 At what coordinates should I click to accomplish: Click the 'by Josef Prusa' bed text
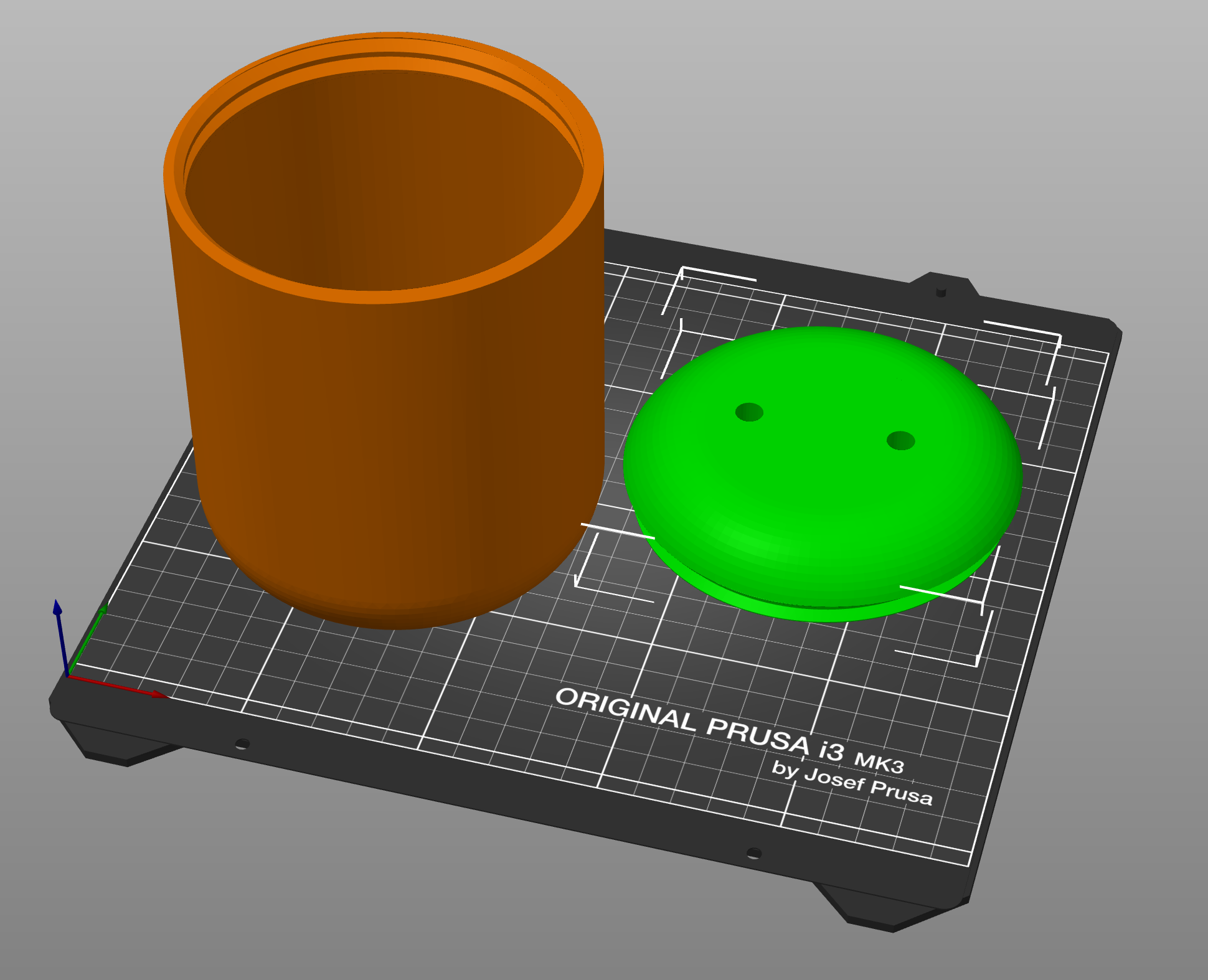[852, 782]
